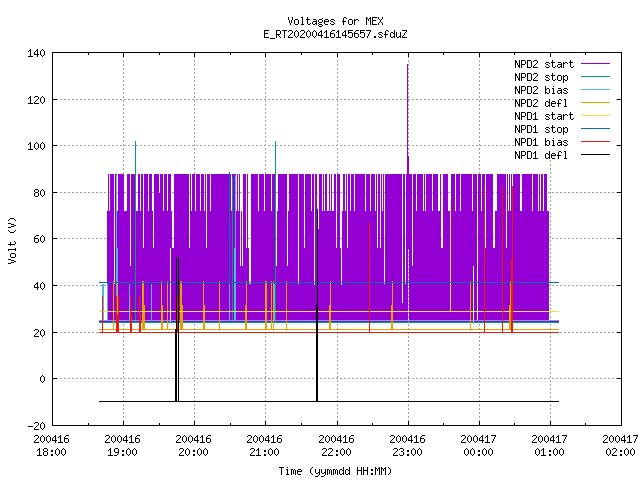Click the purple spike peaking near 135 V
This screenshot has height=480, width=640.
coord(407,118)
